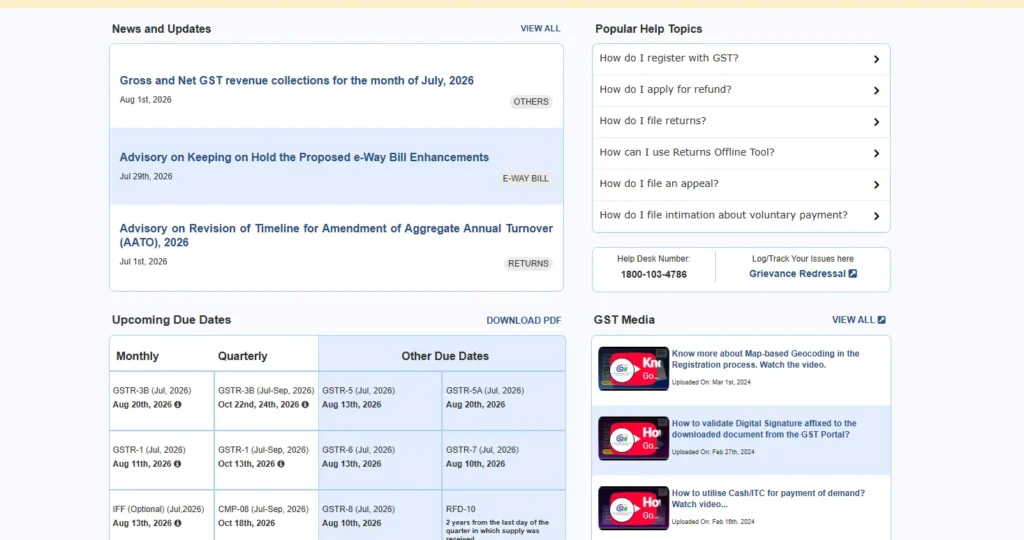
Task: Open AATO timeline revision advisory
Action: (x=336, y=235)
